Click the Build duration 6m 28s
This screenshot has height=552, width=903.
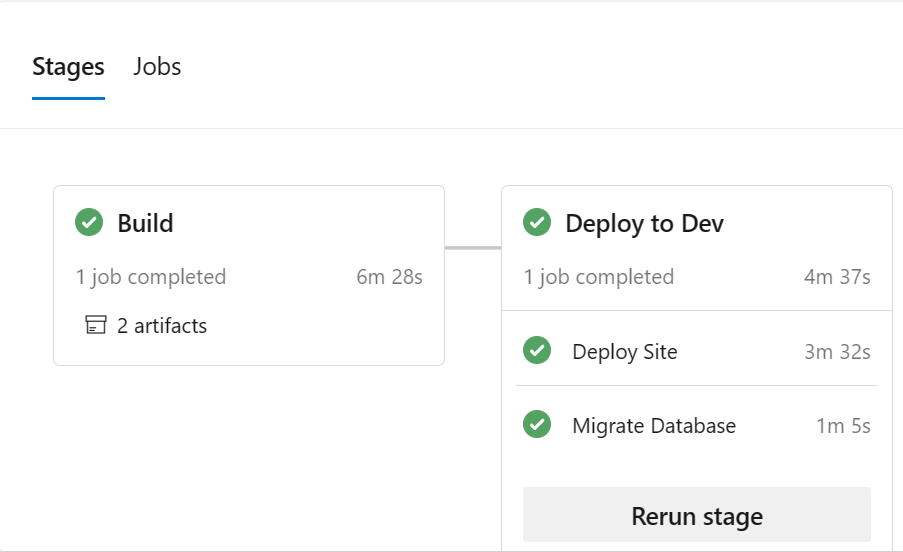[x=389, y=277]
